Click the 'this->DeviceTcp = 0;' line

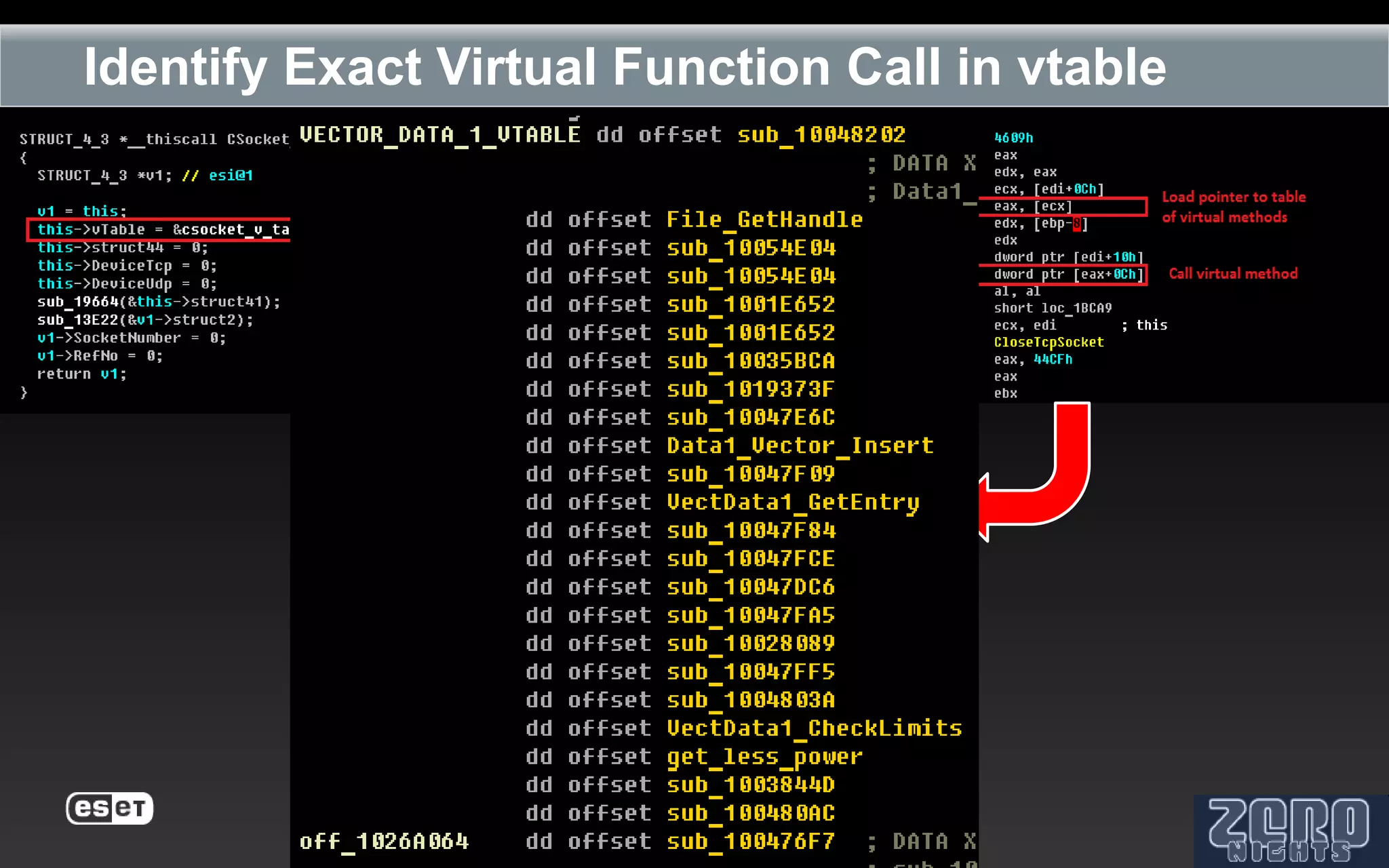click(x=127, y=266)
